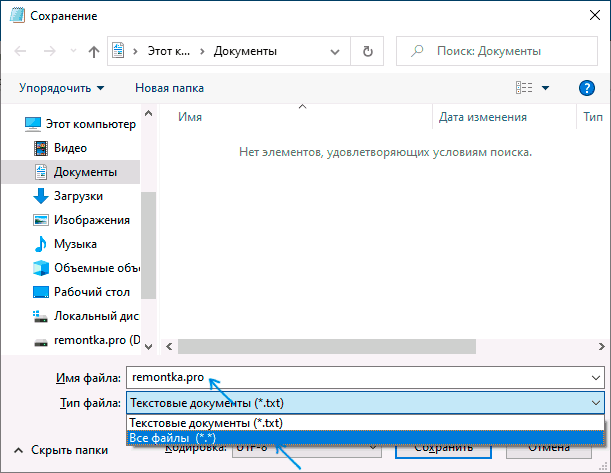Click the search box 'Поиск: Документы'

point(497,51)
